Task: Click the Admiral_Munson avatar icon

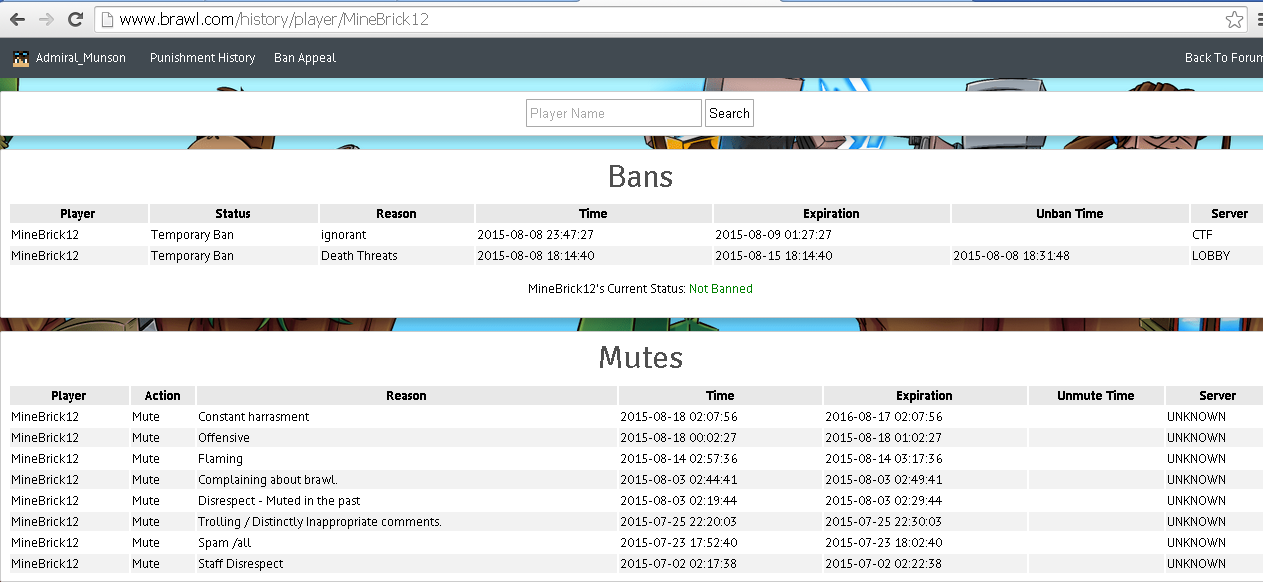Action: pyautogui.click(x=21, y=58)
